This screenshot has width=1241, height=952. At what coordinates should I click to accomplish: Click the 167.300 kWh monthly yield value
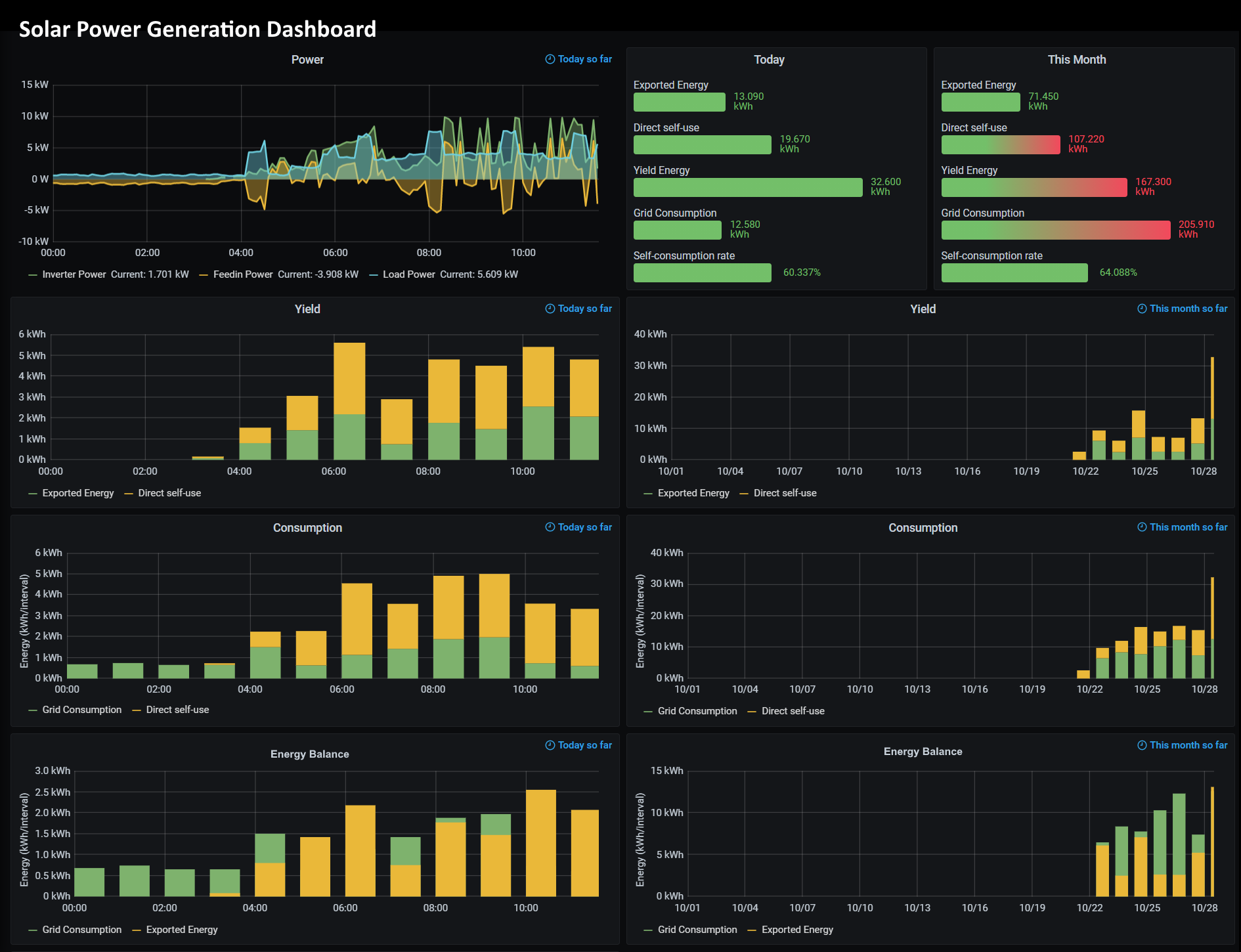(x=1153, y=186)
